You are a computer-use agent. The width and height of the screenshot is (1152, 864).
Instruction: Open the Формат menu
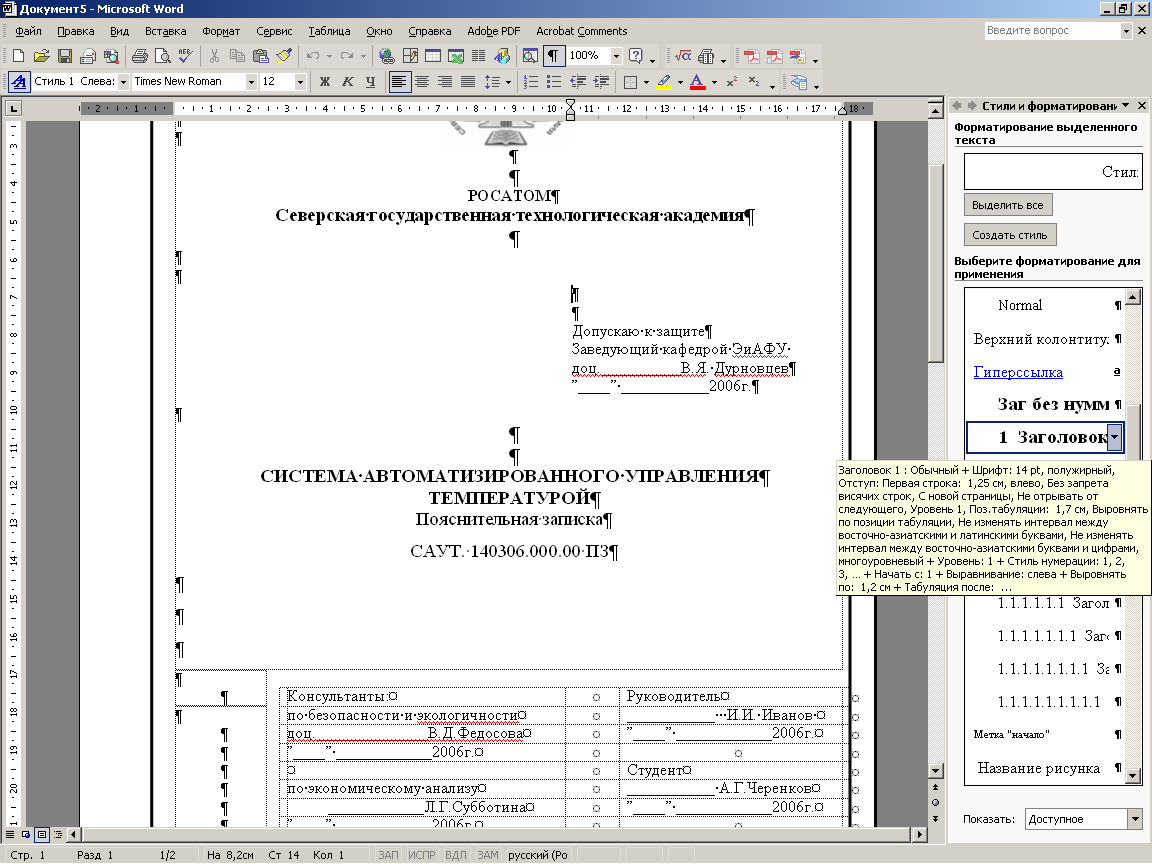pyautogui.click(x=221, y=31)
